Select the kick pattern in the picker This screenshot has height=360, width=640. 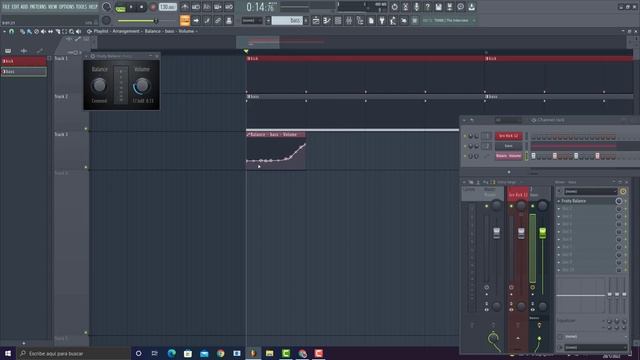tap(24, 61)
